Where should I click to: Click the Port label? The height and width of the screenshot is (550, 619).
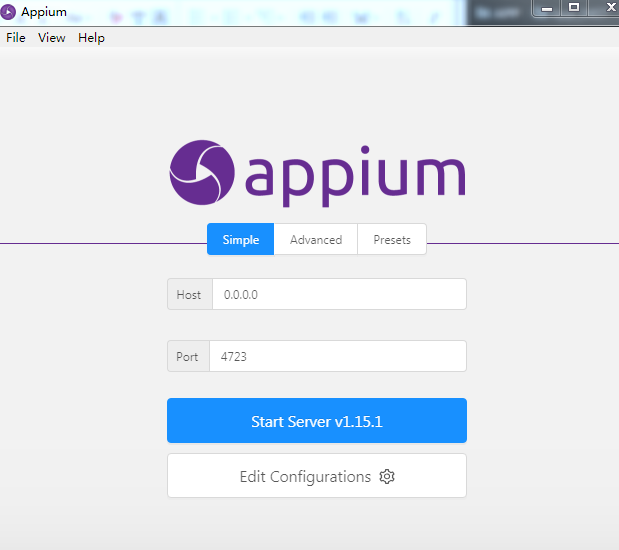188,356
